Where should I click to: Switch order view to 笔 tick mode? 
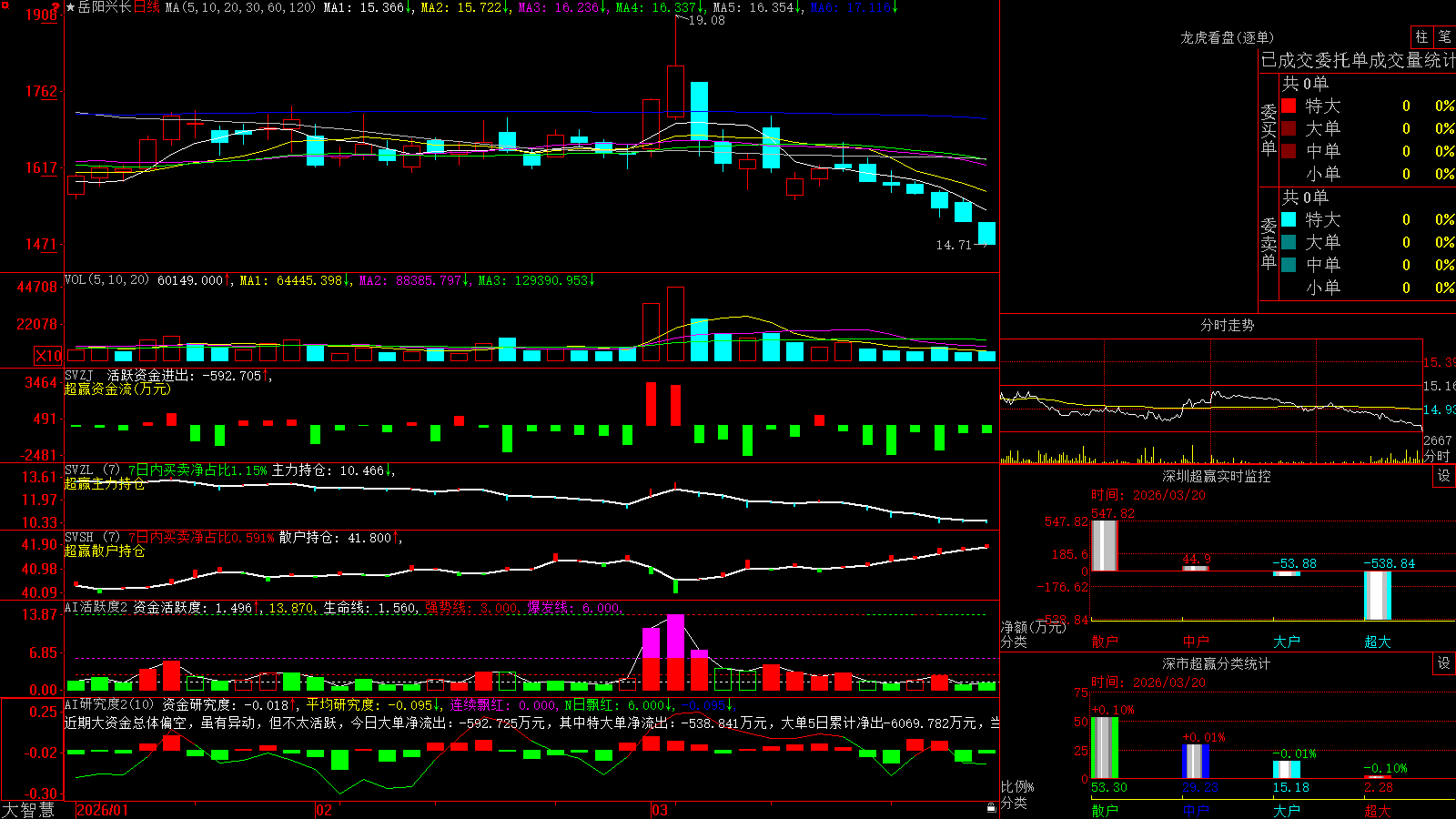[1445, 37]
